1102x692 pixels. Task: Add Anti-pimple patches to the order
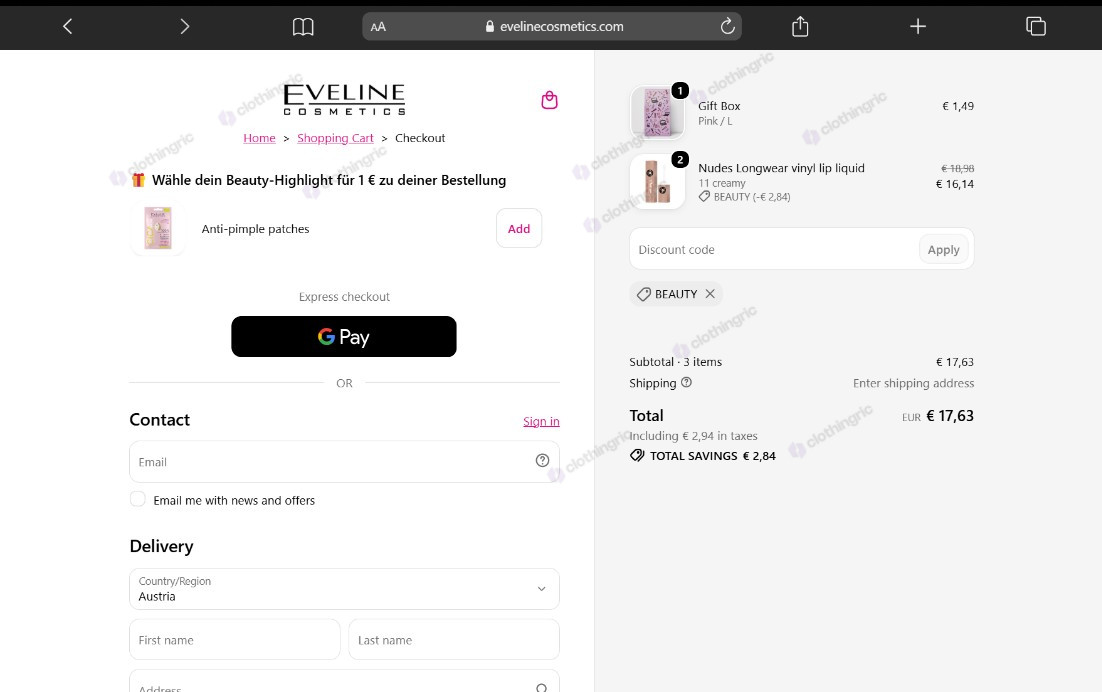pyautogui.click(x=519, y=228)
